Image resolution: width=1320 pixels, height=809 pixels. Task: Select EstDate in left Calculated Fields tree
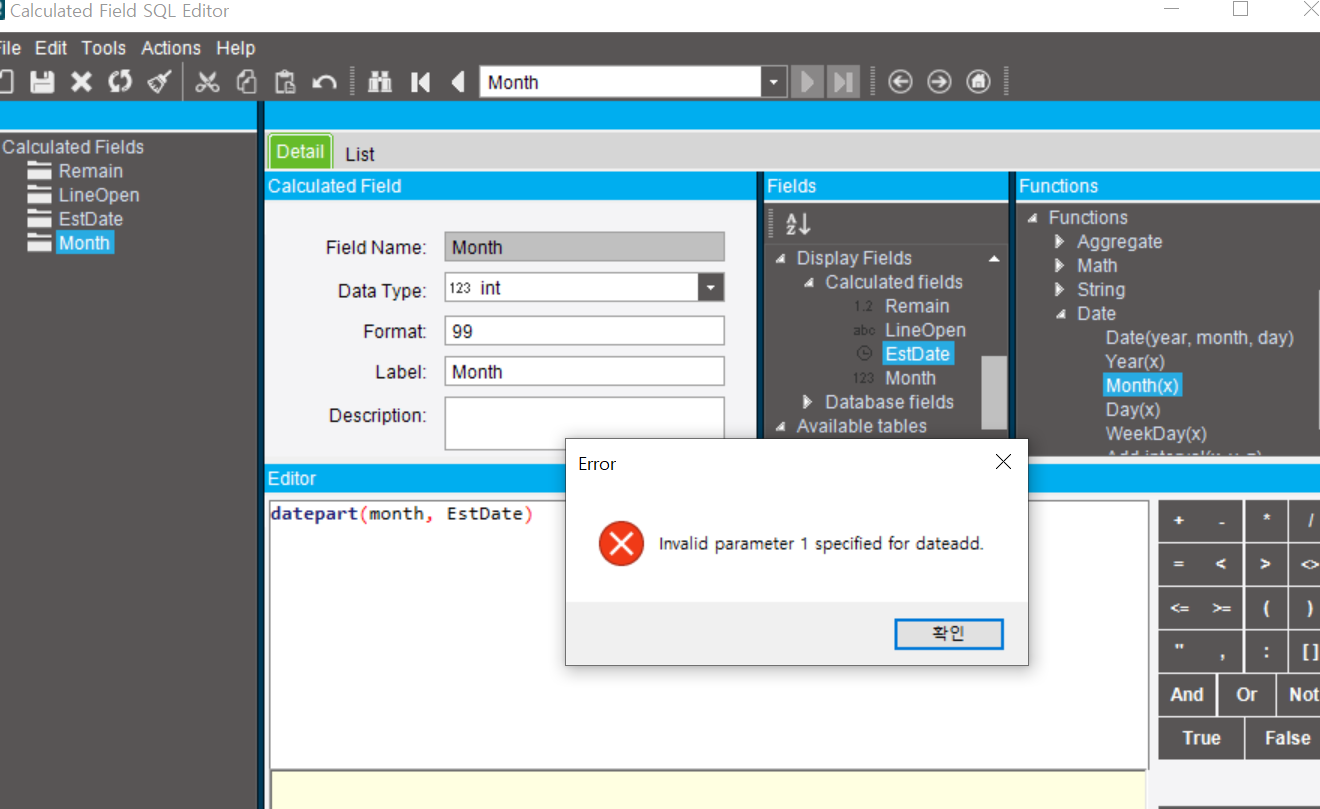click(90, 219)
